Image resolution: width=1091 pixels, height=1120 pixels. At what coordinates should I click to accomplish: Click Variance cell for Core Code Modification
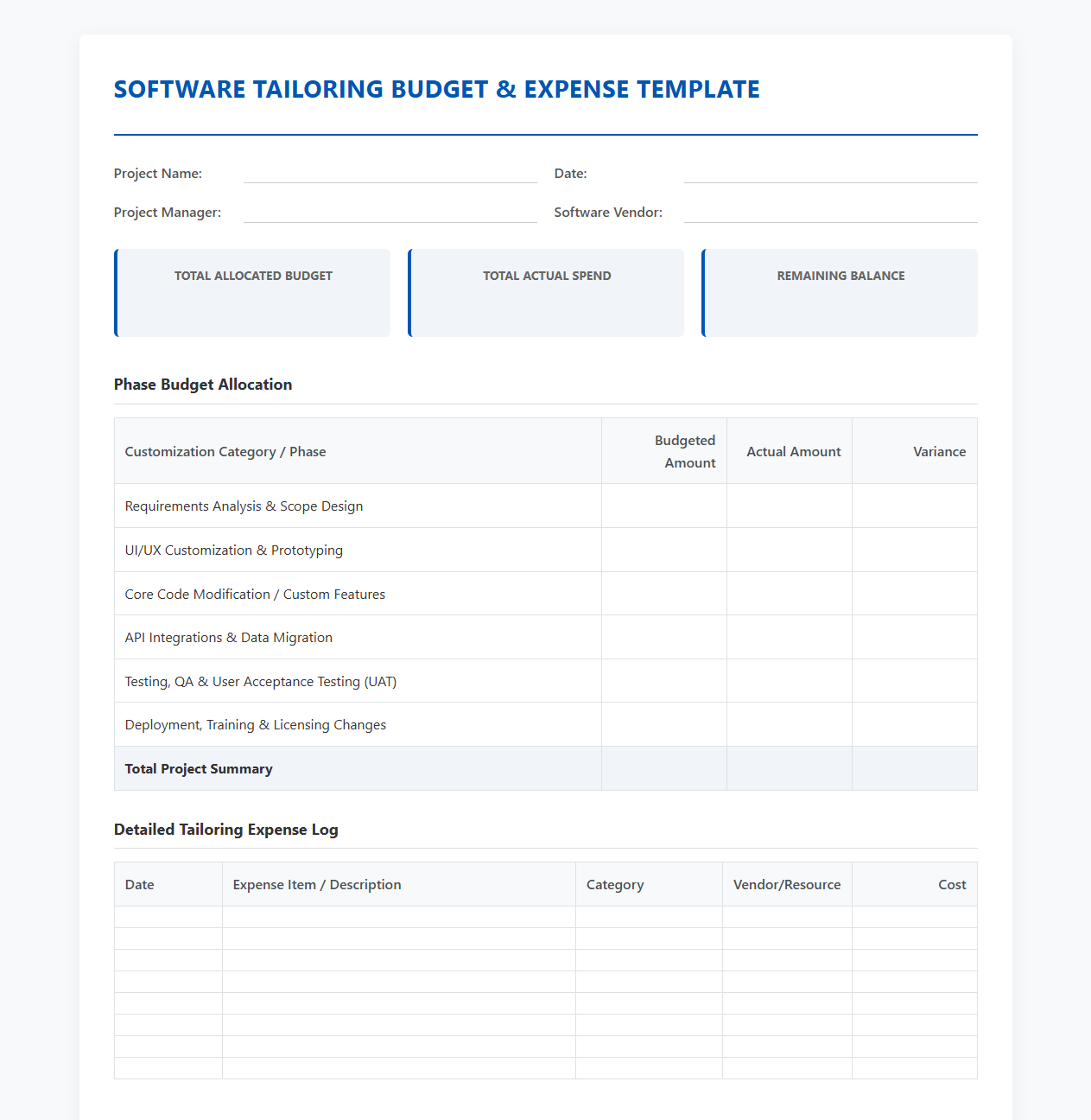pos(915,594)
